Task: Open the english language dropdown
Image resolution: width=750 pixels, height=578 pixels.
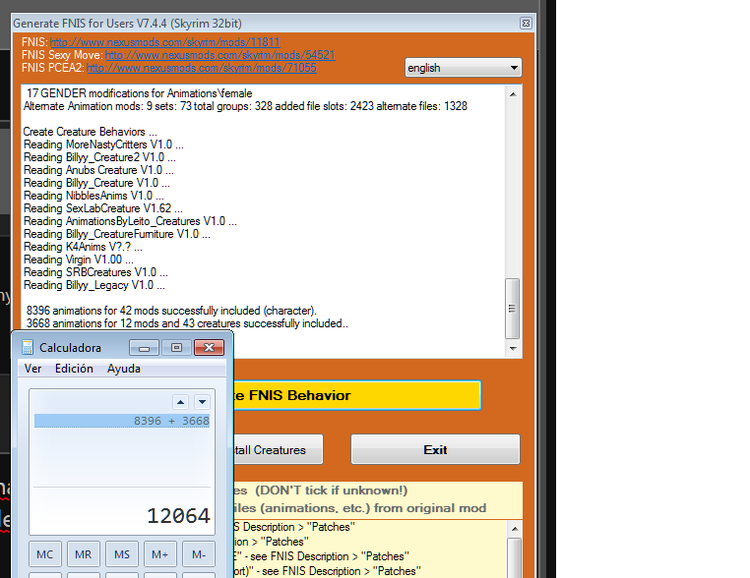Action: point(463,68)
